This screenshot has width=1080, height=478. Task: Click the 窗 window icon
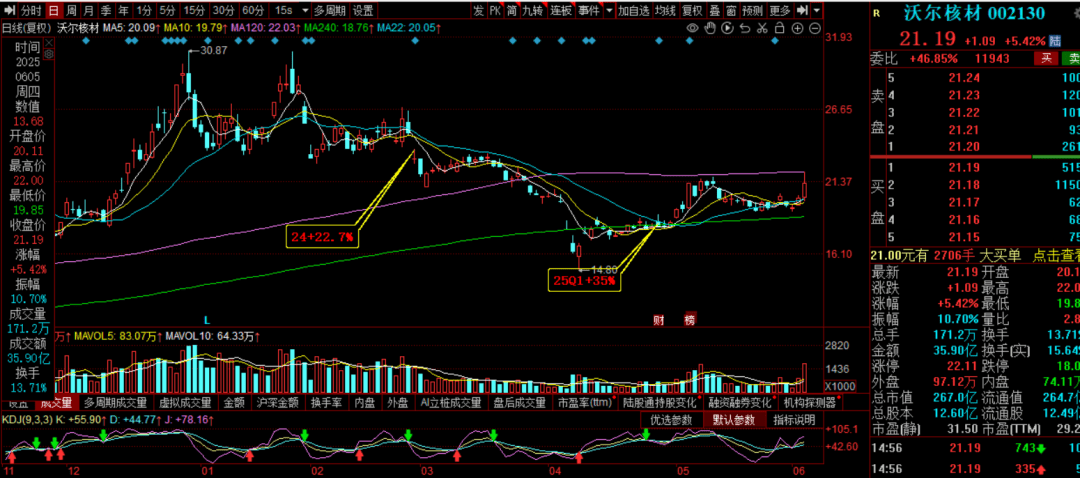point(731,10)
